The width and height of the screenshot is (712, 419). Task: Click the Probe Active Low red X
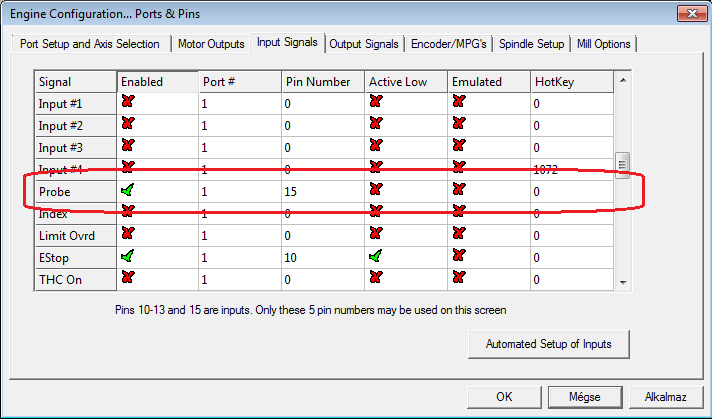pos(375,190)
